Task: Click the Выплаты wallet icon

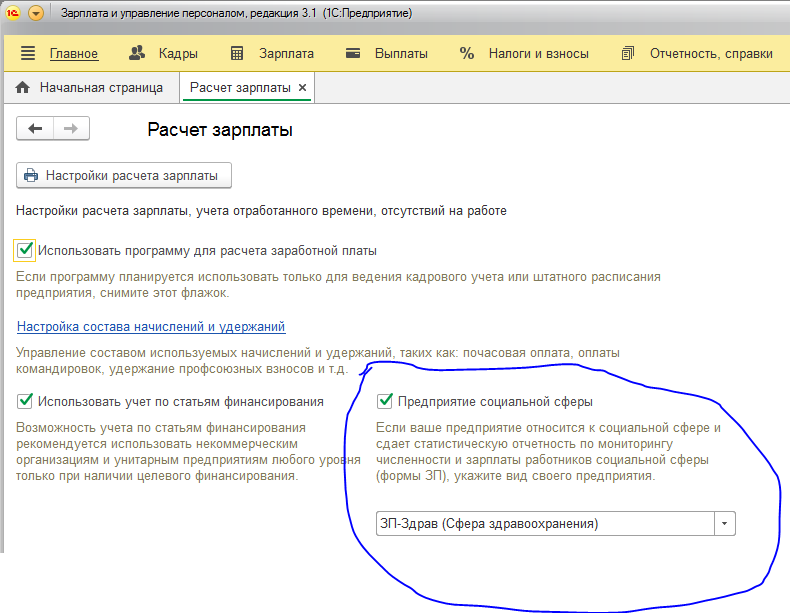Action: pos(353,53)
